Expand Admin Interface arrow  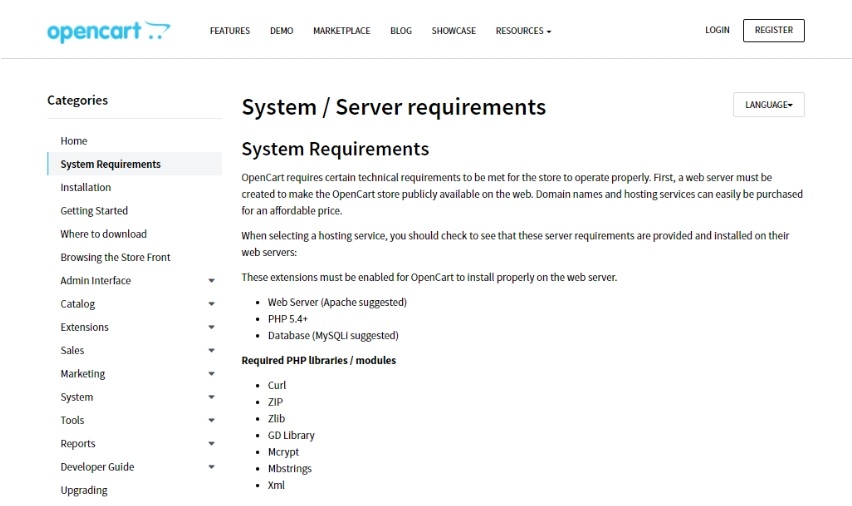pos(211,281)
